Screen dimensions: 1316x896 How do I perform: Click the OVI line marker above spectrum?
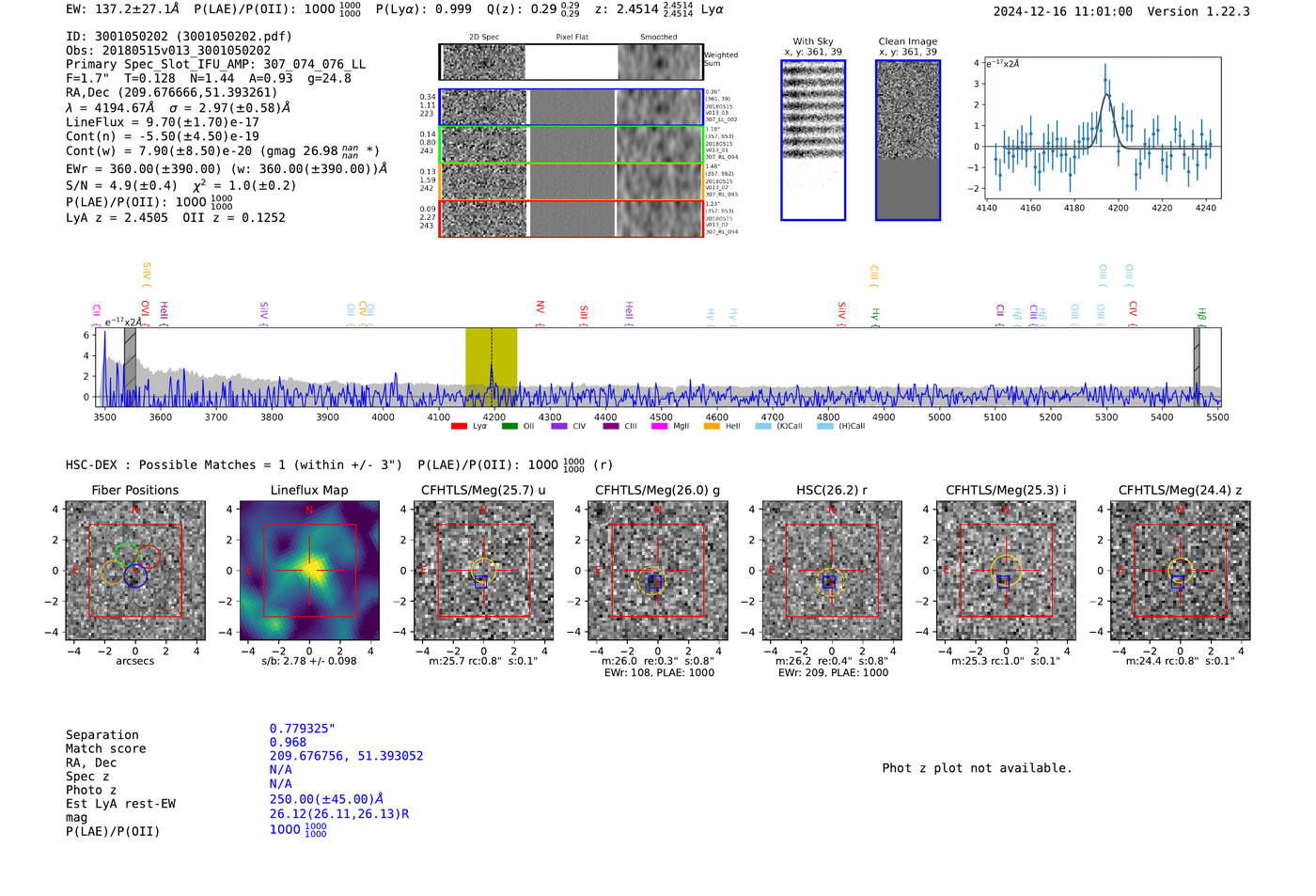tap(145, 311)
